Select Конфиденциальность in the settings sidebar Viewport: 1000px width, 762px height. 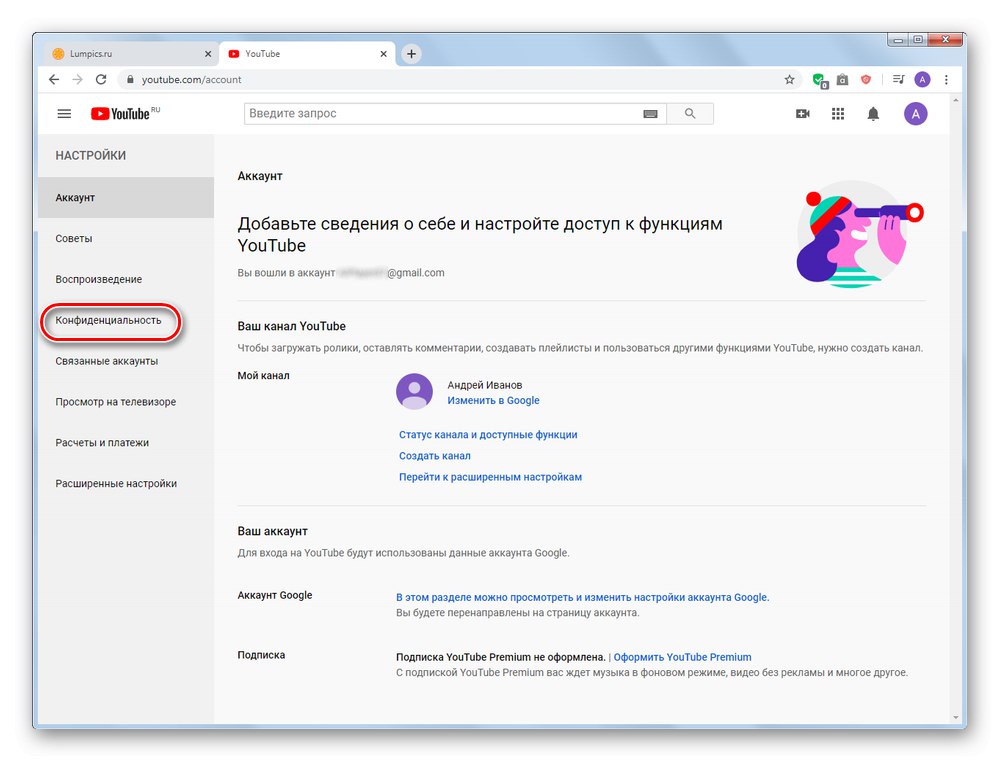point(110,321)
